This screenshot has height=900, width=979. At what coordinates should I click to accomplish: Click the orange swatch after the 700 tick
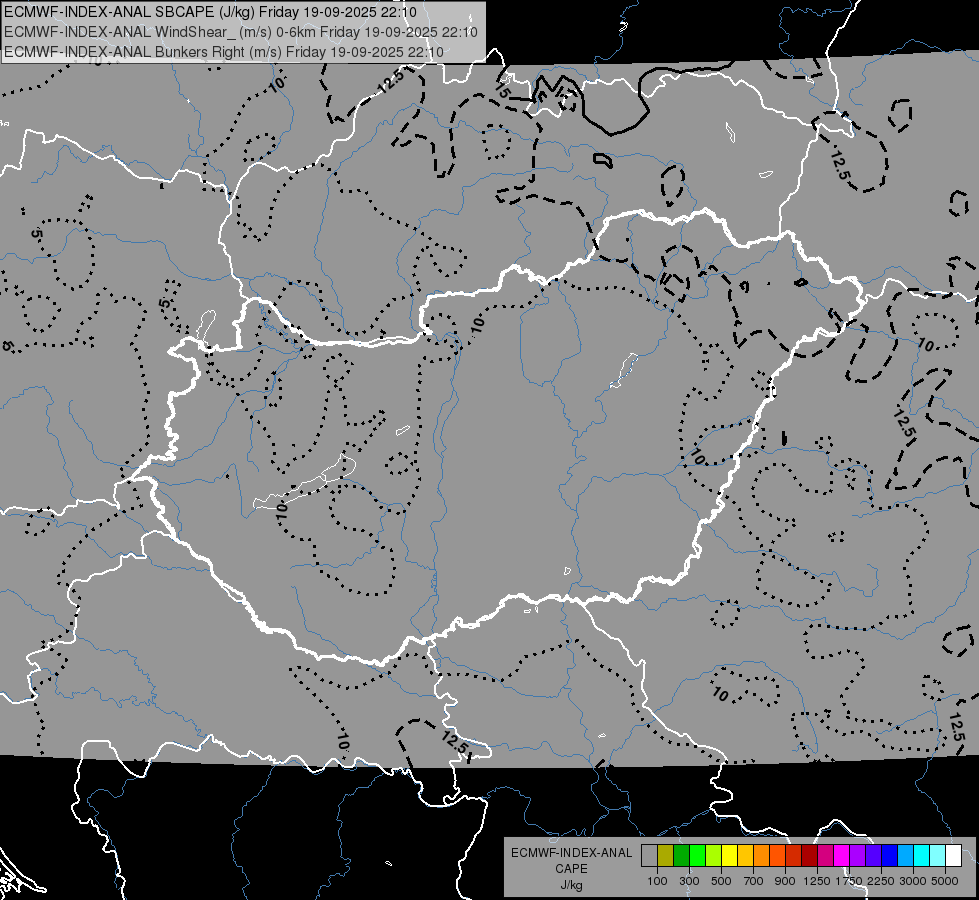(x=762, y=856)
